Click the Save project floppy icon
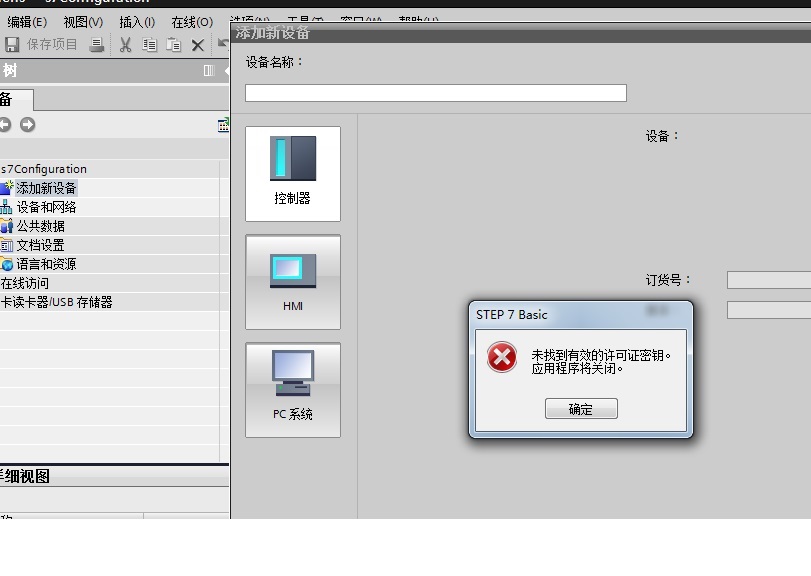811x576 pixels. click(12, 44)
